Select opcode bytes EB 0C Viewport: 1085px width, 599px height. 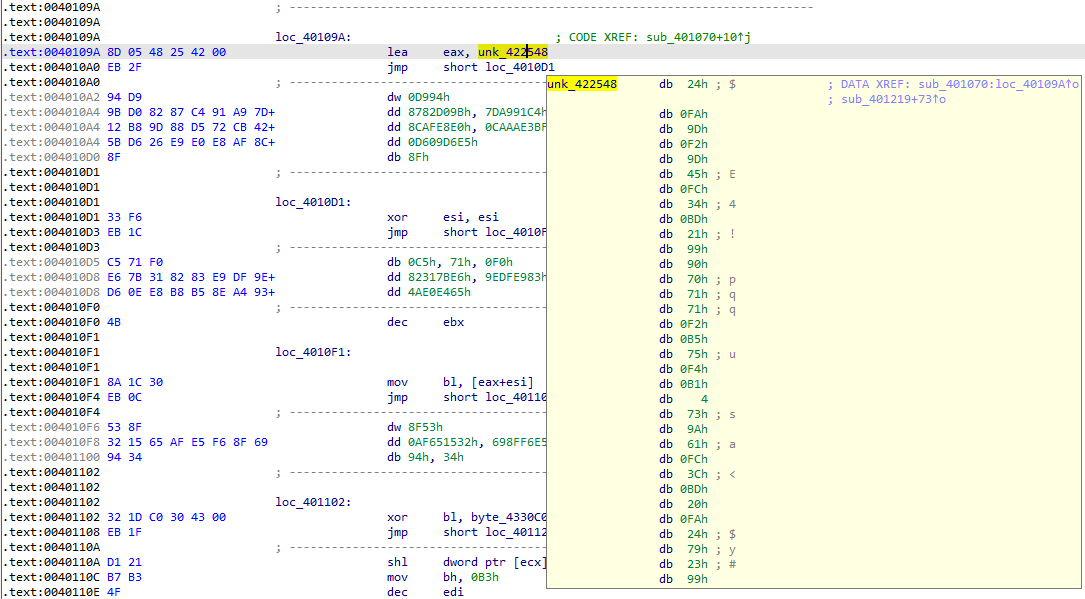[x=125, y=398]
